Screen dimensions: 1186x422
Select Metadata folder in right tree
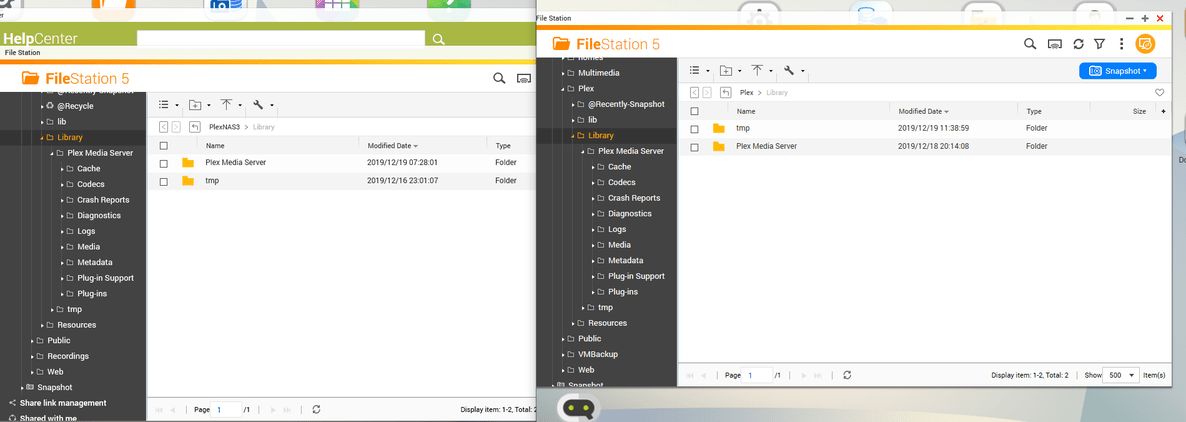626,261
